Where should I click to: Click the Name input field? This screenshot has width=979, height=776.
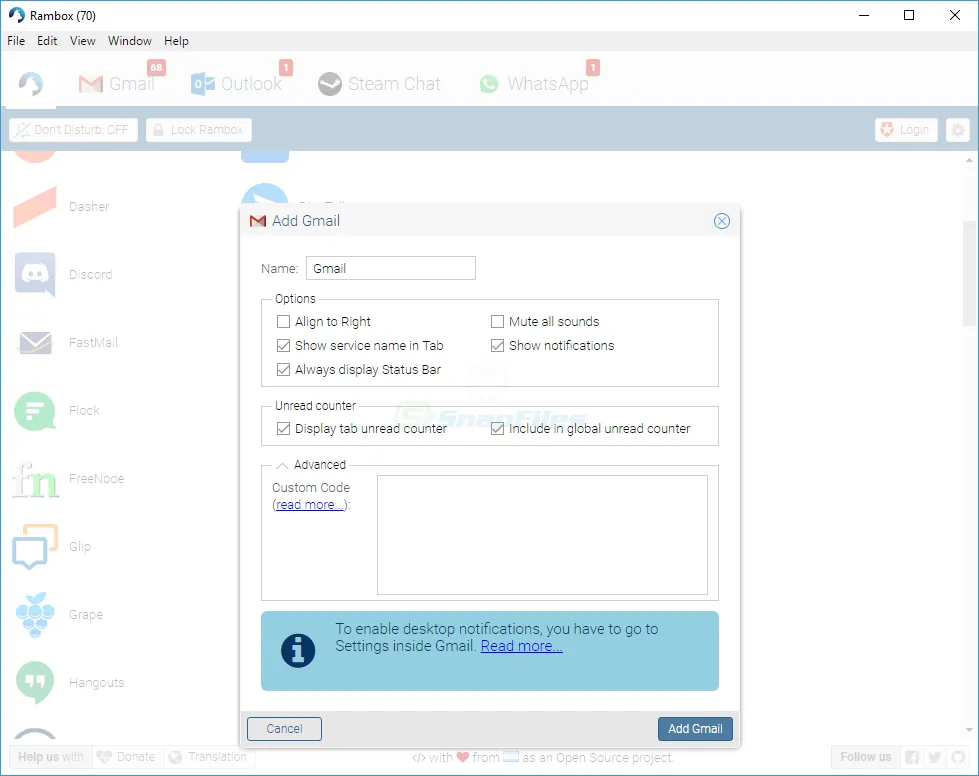(391, 268)
